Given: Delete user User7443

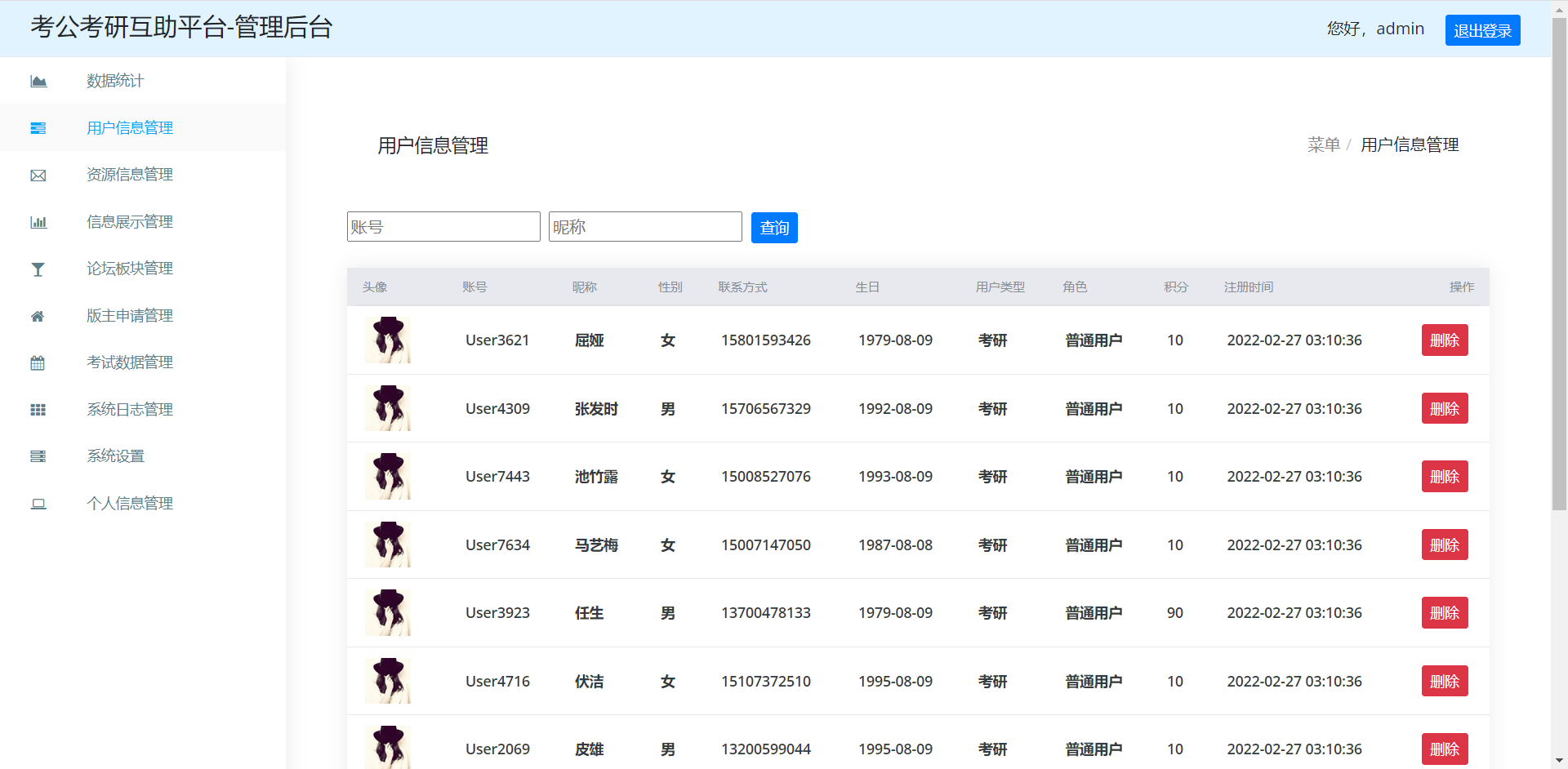Looking at the screenshot, I should (1445, 477).
